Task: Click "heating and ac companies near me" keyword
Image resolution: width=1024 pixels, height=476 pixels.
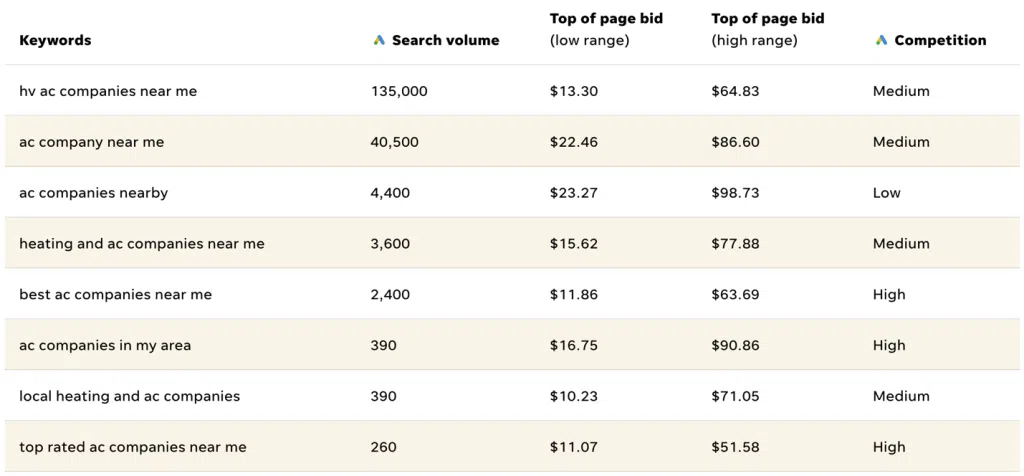Action: (141, 244)
